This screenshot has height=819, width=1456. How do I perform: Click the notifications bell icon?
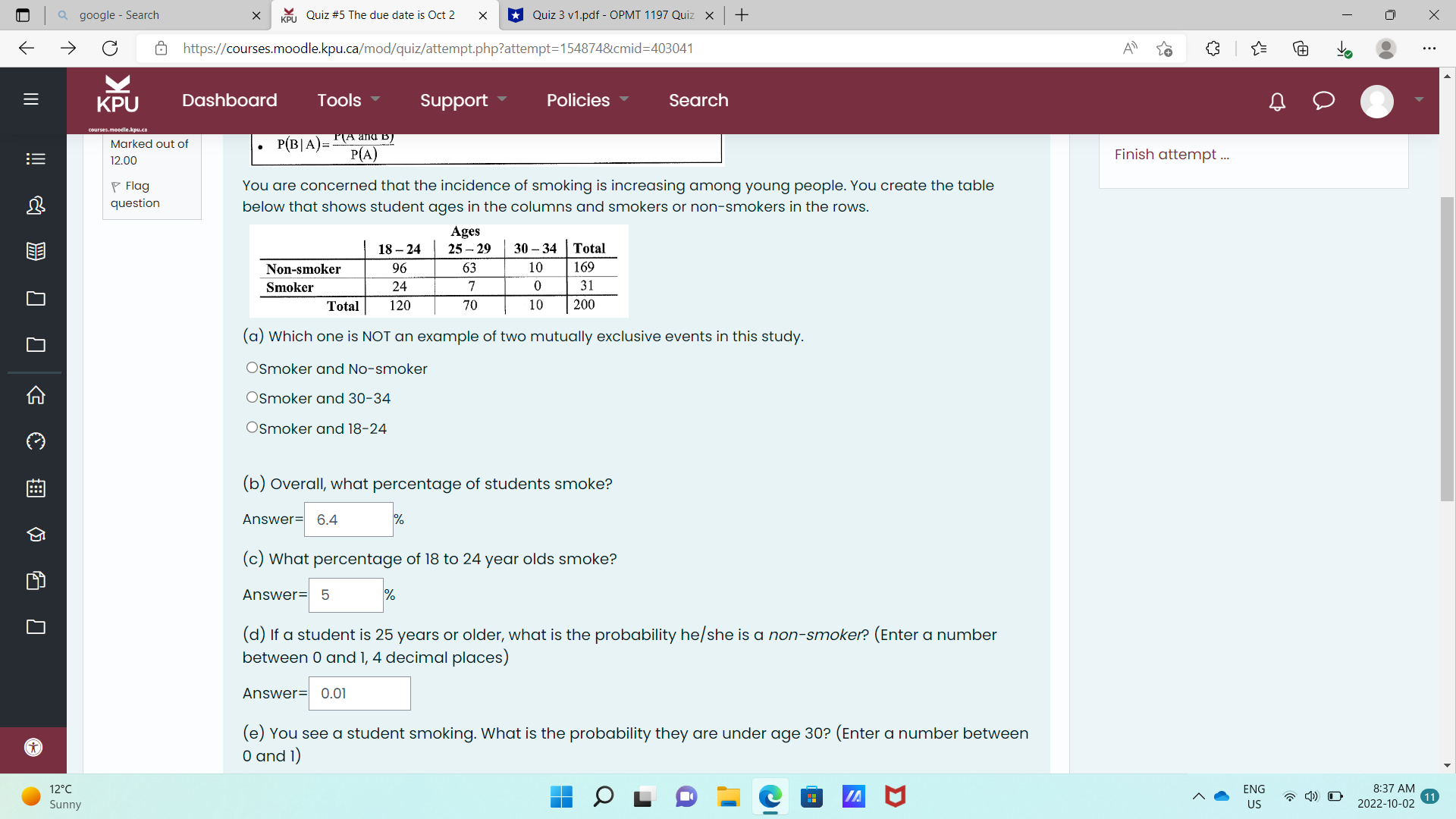(x=1277, y=102)
